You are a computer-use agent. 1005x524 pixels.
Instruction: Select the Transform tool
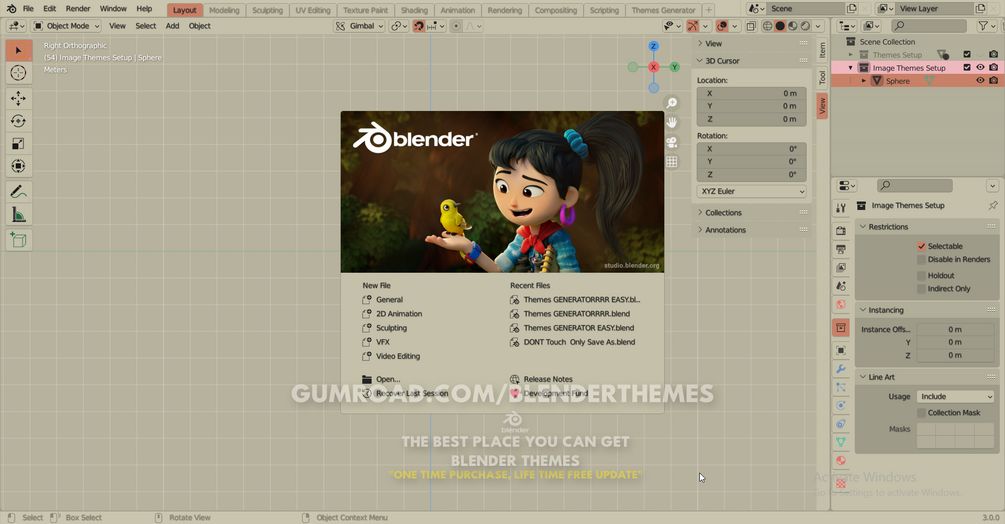tap(19, 166)
